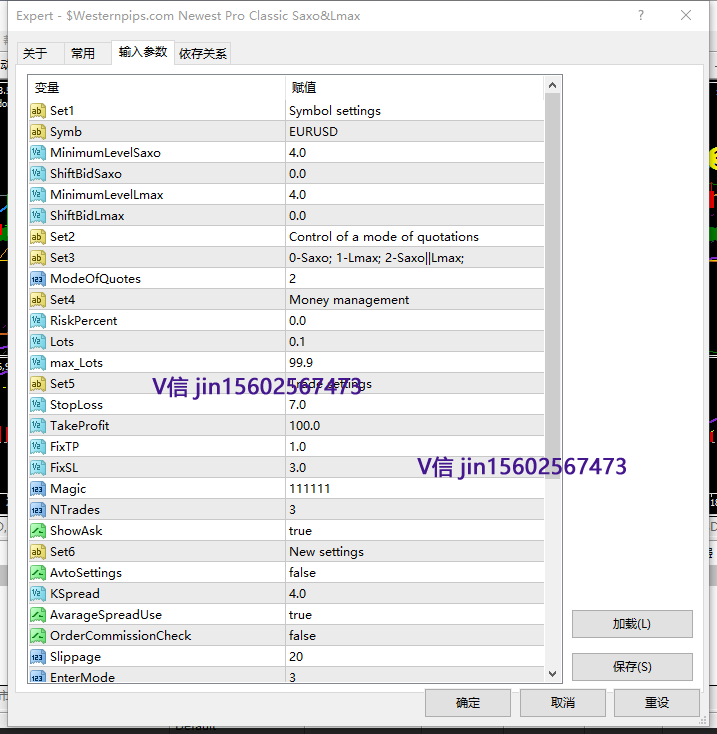The height and width of the screenshot is (734, 717).
Task: Click the double-type icon beside TakeProfit
Action: tap(38, 426)
